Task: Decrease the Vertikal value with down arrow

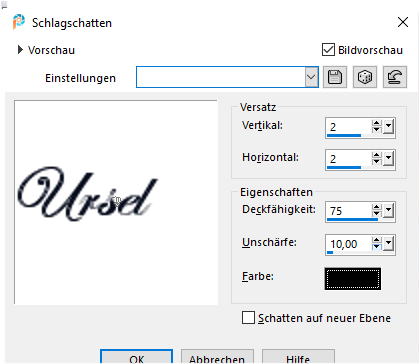Action: [x=377, y=130]
